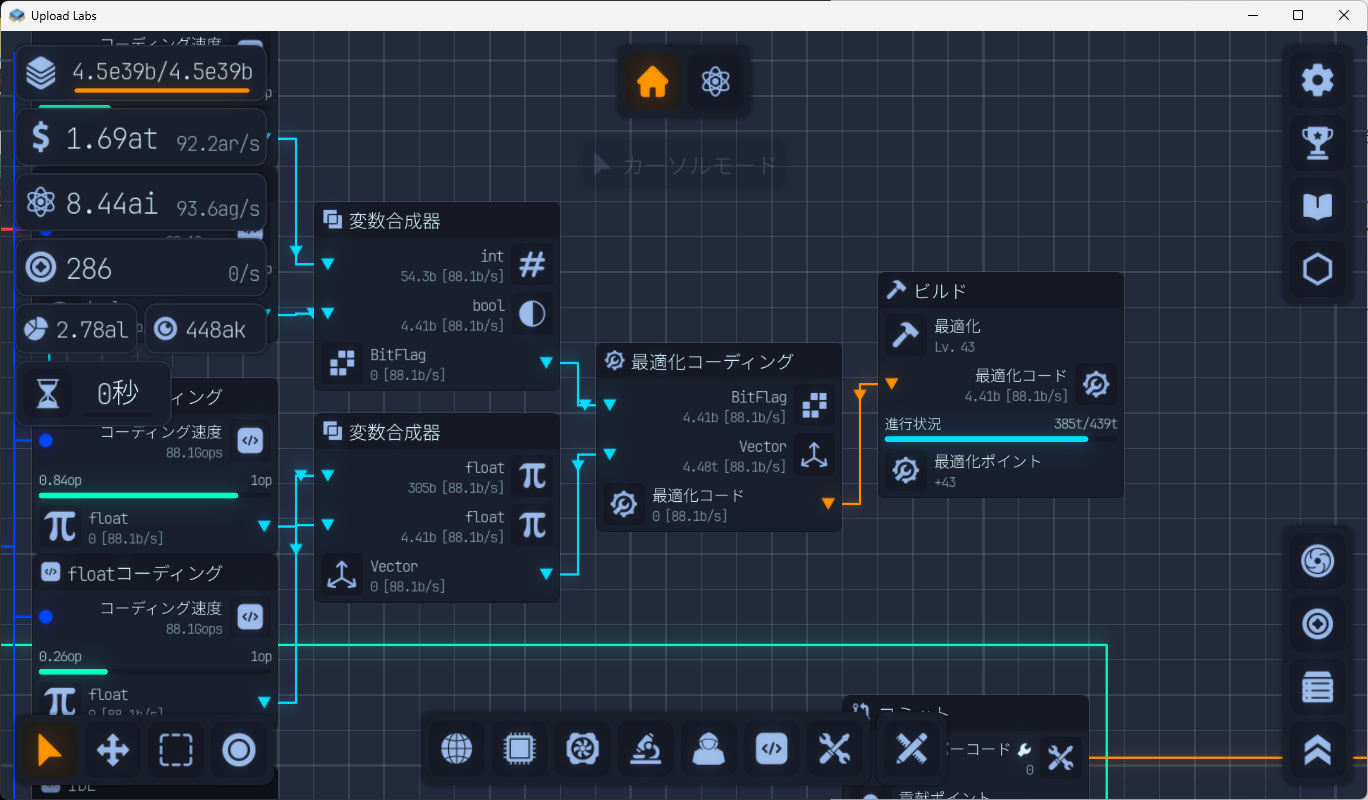Open the book guide icon
The width and height of the screenshot is (1368, 800).
pyautogui.click(x=1317, y=206)
